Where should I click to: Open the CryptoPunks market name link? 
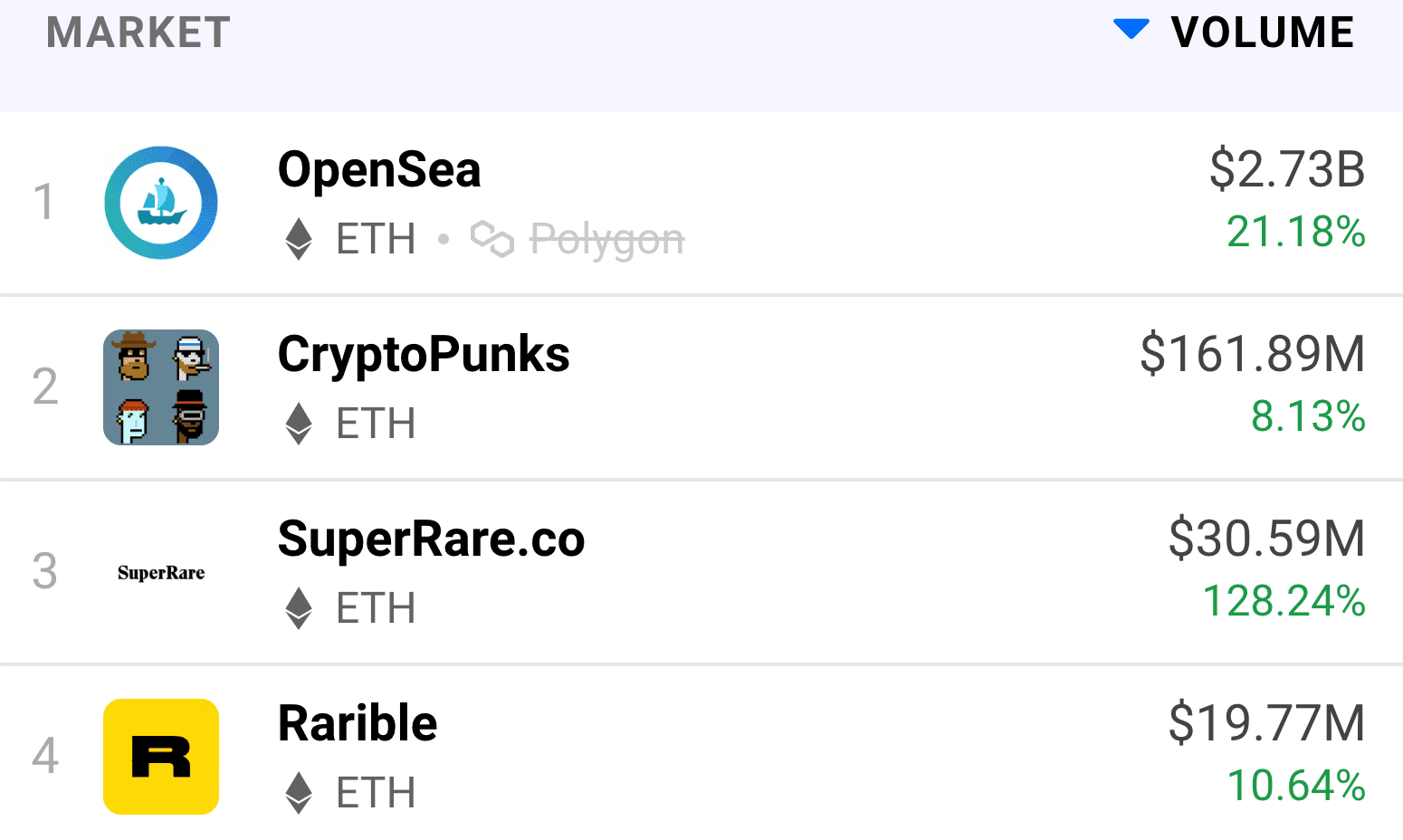point(424,355)
